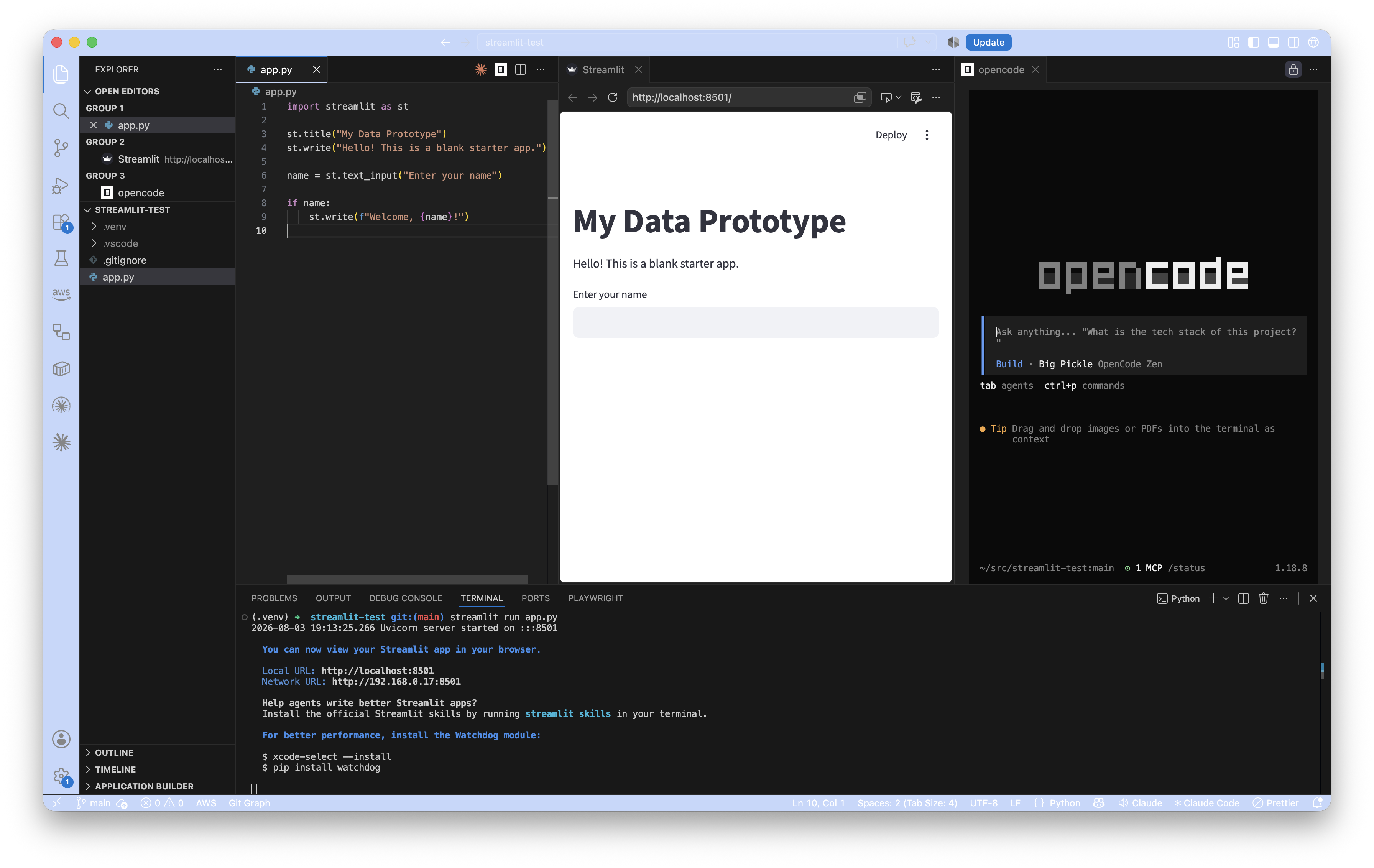Kill the terminal with the trash icon
The height and width of the screenshot is (868, 1374).
click(x=1263, y=598)
